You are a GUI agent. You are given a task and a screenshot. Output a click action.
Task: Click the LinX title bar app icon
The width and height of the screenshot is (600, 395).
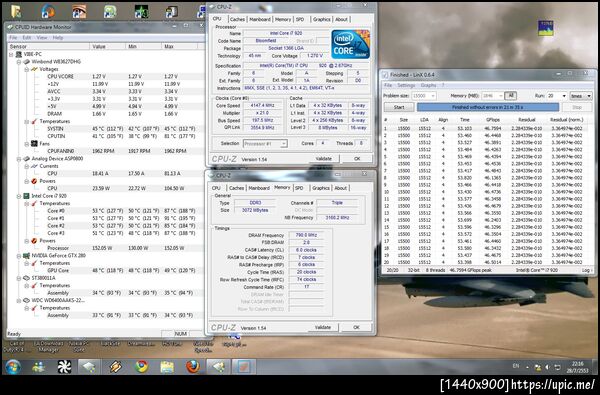(x=385, y=75)
